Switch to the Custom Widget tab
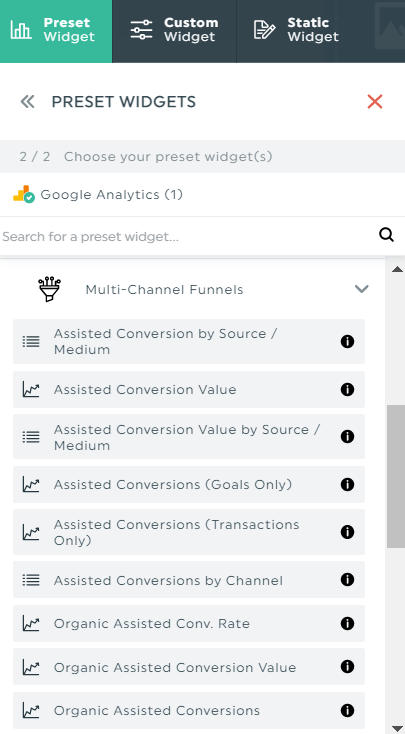This screenshot has height=734, width=405. tap(174, 30)
